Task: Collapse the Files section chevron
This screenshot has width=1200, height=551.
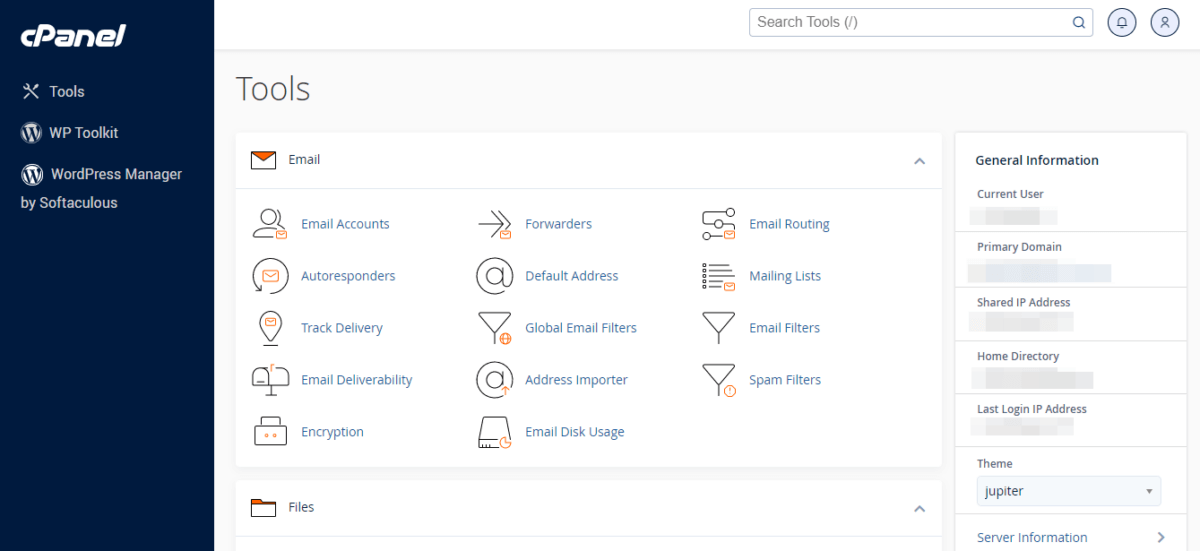Action: click(x=919, y=509)
